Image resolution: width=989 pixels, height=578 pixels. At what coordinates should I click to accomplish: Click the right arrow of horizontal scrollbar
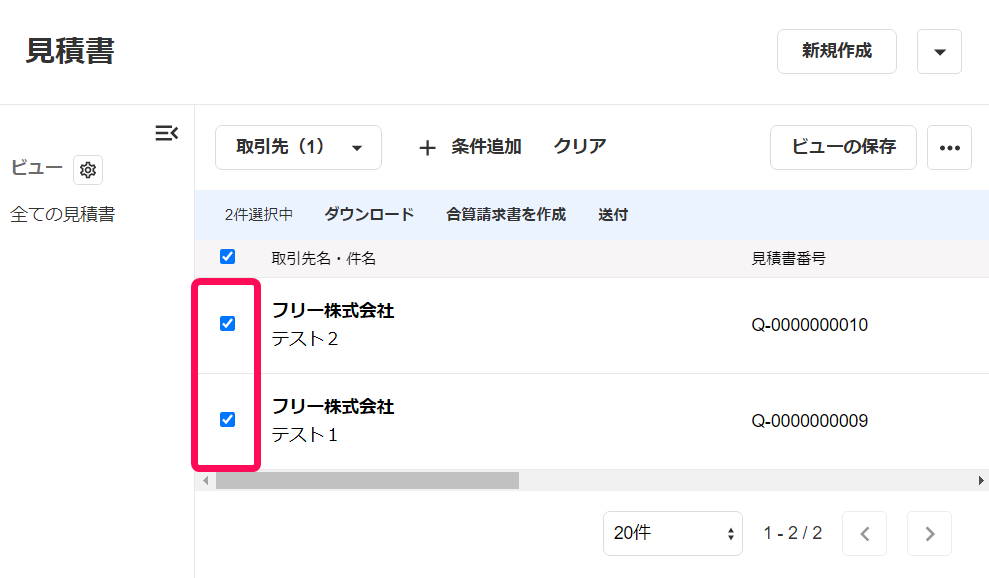pos(981,481)
